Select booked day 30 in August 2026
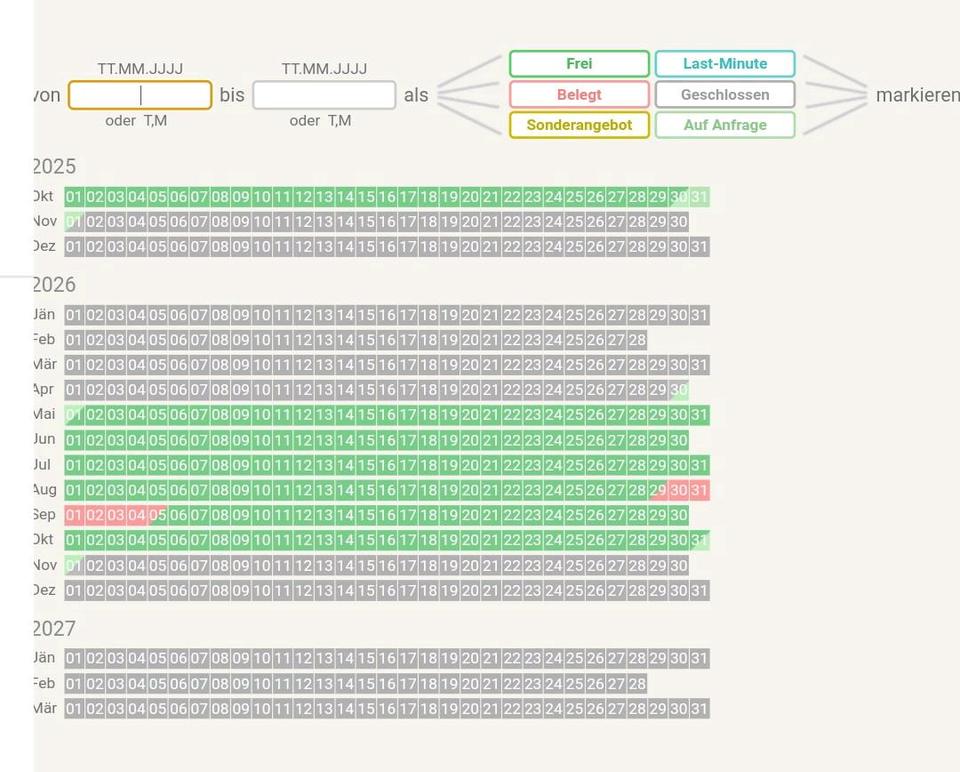This screenshot has height=772, width=960. [678, 490]
